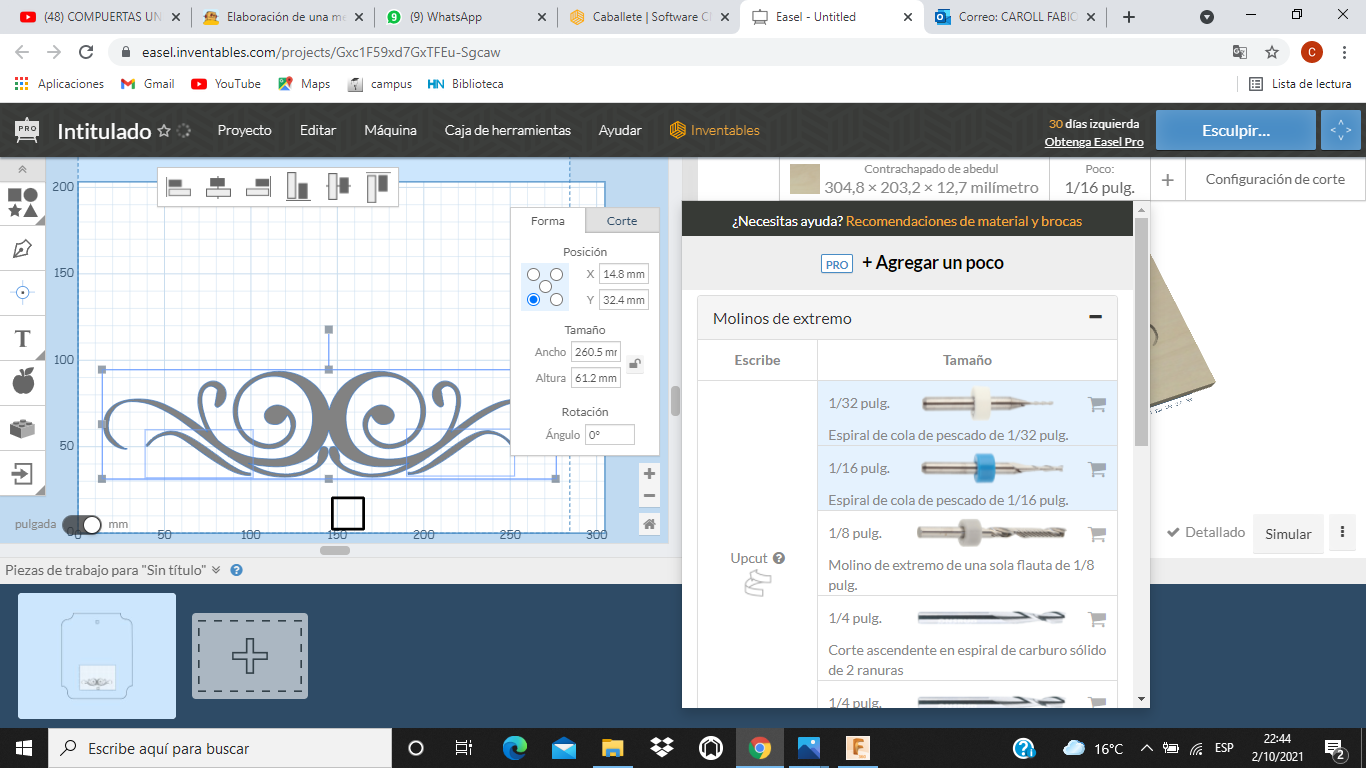
Task: Click the Import file icon
Action: (23, 473)
